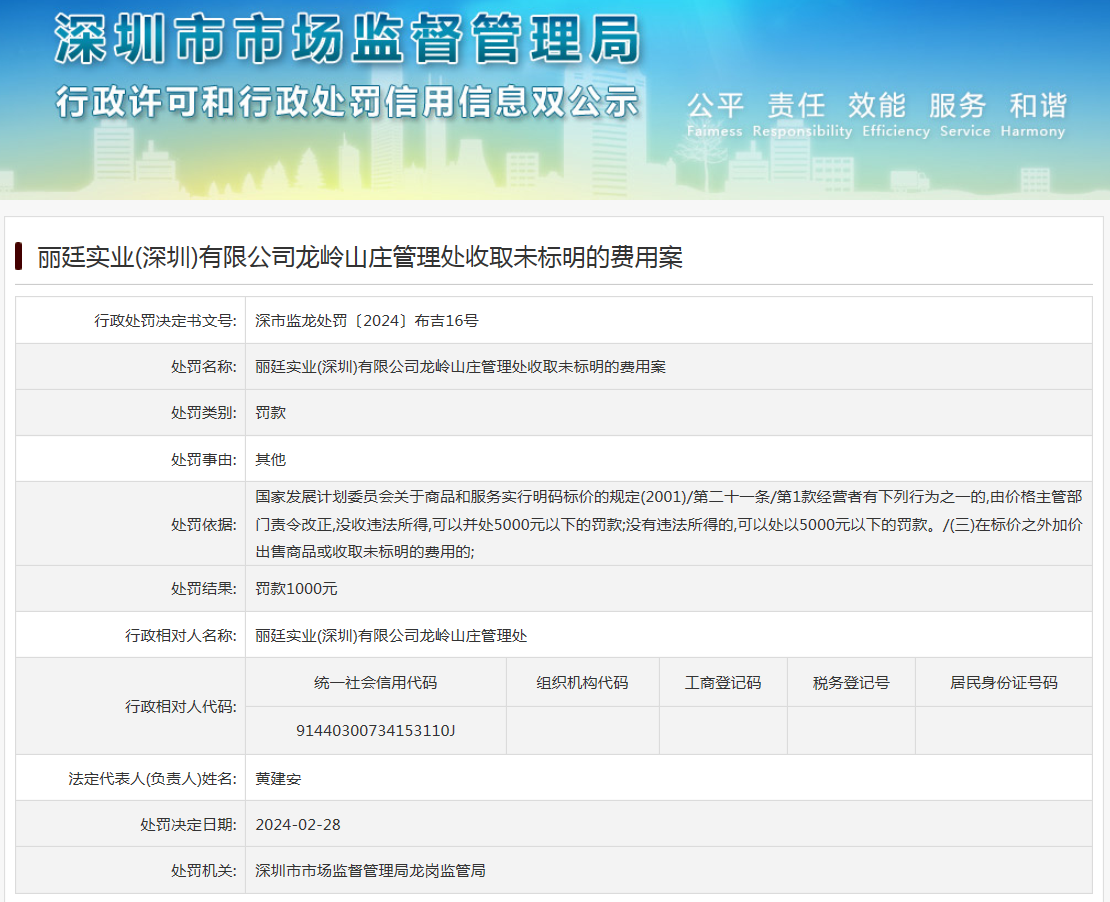Click the 居民身份证号码 column header
Screen dimensions: 1110x902
pos(1004,683)
